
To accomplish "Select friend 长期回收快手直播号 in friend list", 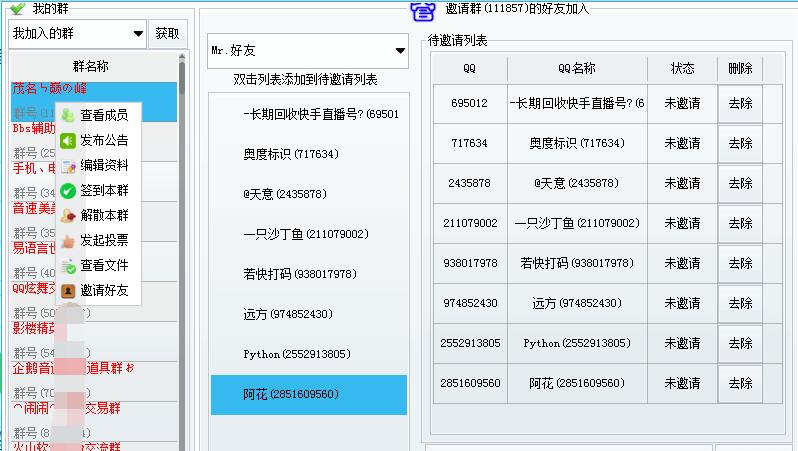I will [x=308, y=115].
